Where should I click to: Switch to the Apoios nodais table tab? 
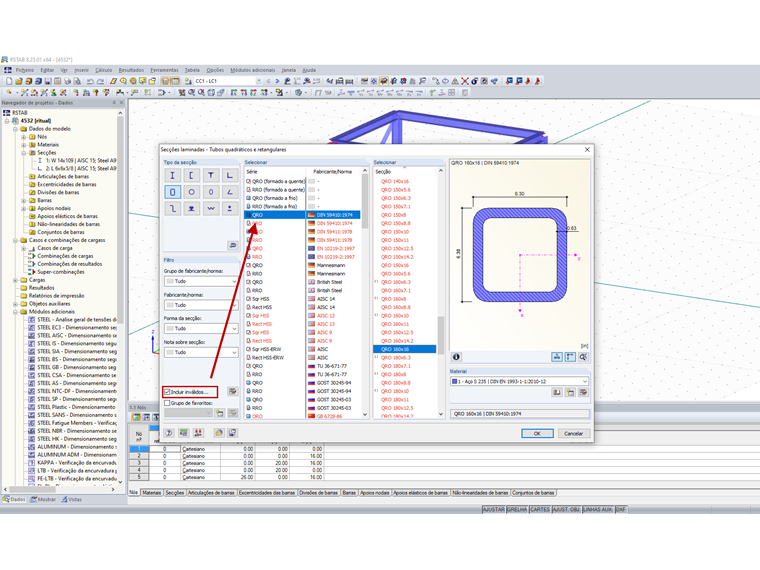(x=374, y=493)
